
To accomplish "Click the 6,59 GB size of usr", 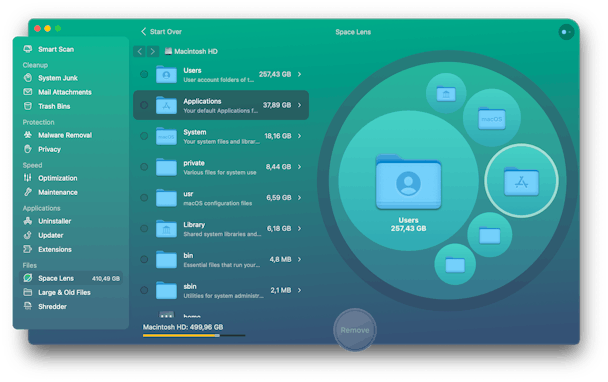I will pyautogui.click(x=279, y=197).
